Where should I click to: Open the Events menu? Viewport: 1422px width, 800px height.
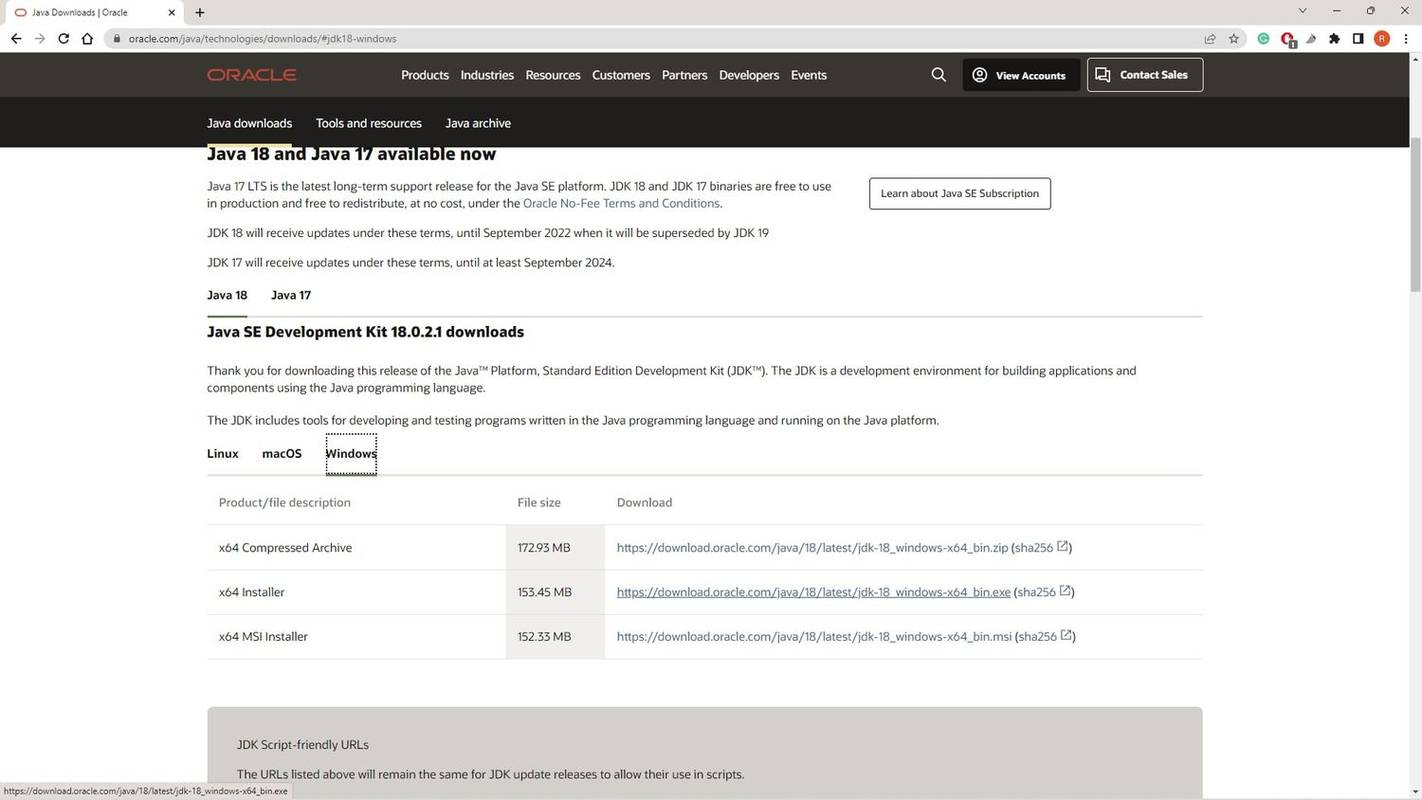[809, 75]
